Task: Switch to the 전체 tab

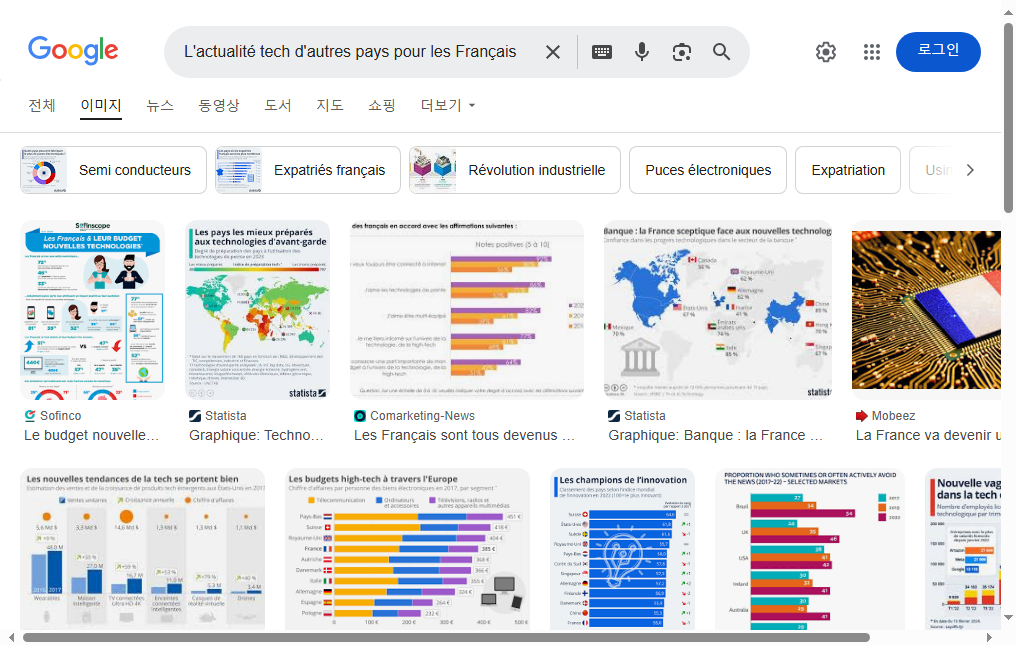Action: [42, 105]
